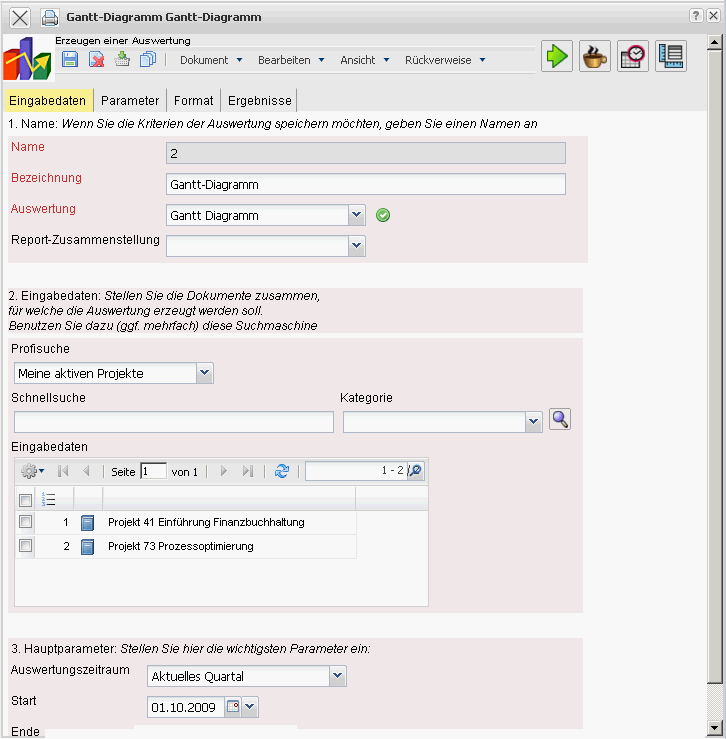Open the Profisuche dropdown 'Meine aktiven Projekte'
Screen dimensions: 726x739
(204, 373)
